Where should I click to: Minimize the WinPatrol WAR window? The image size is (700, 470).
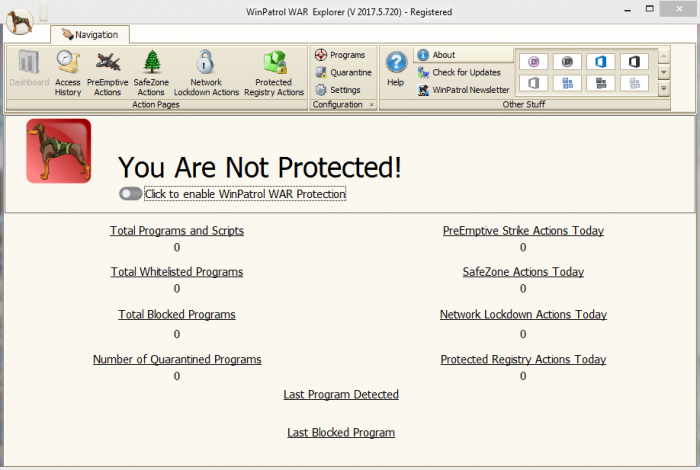tap(627, 9)
